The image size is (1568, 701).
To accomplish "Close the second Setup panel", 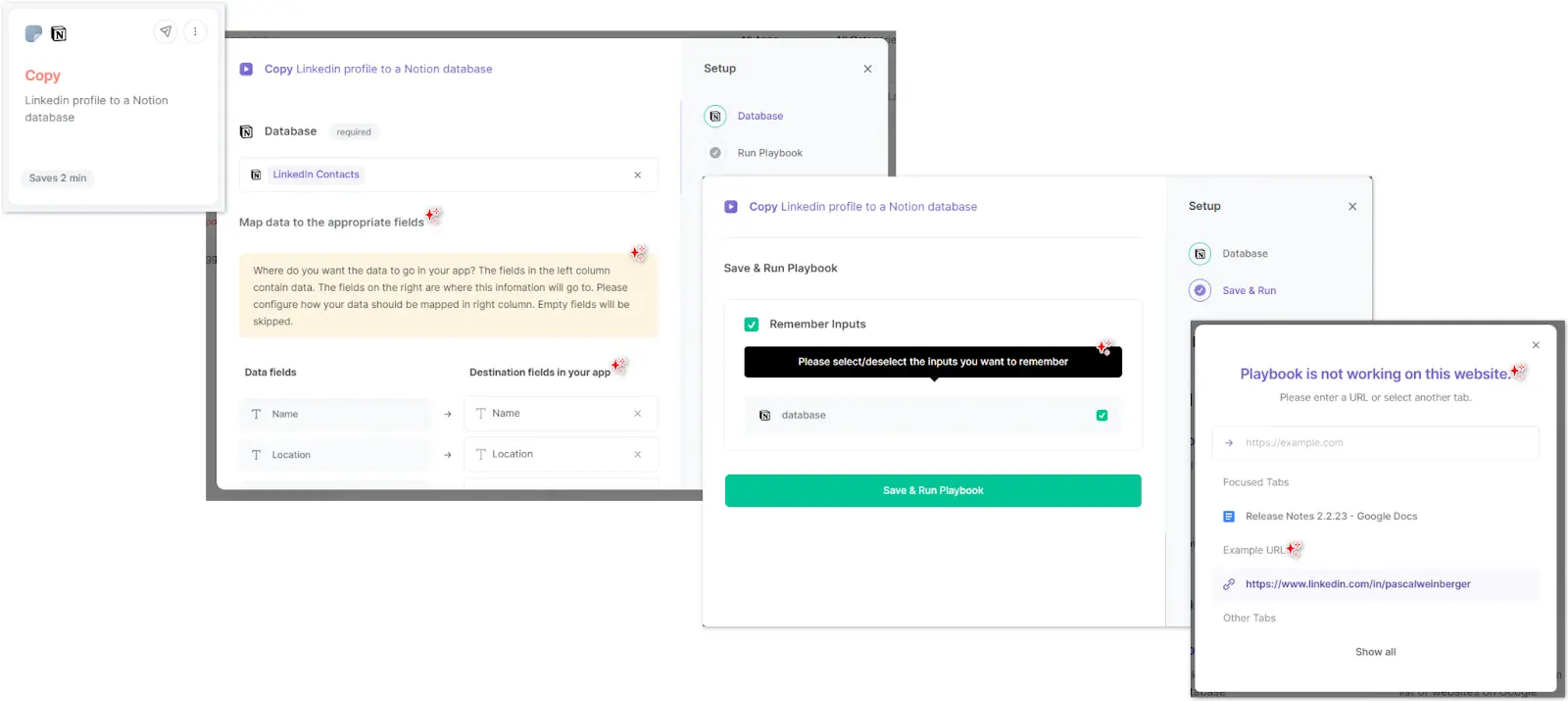I will pyautogui.click(x=1352, y=206).
